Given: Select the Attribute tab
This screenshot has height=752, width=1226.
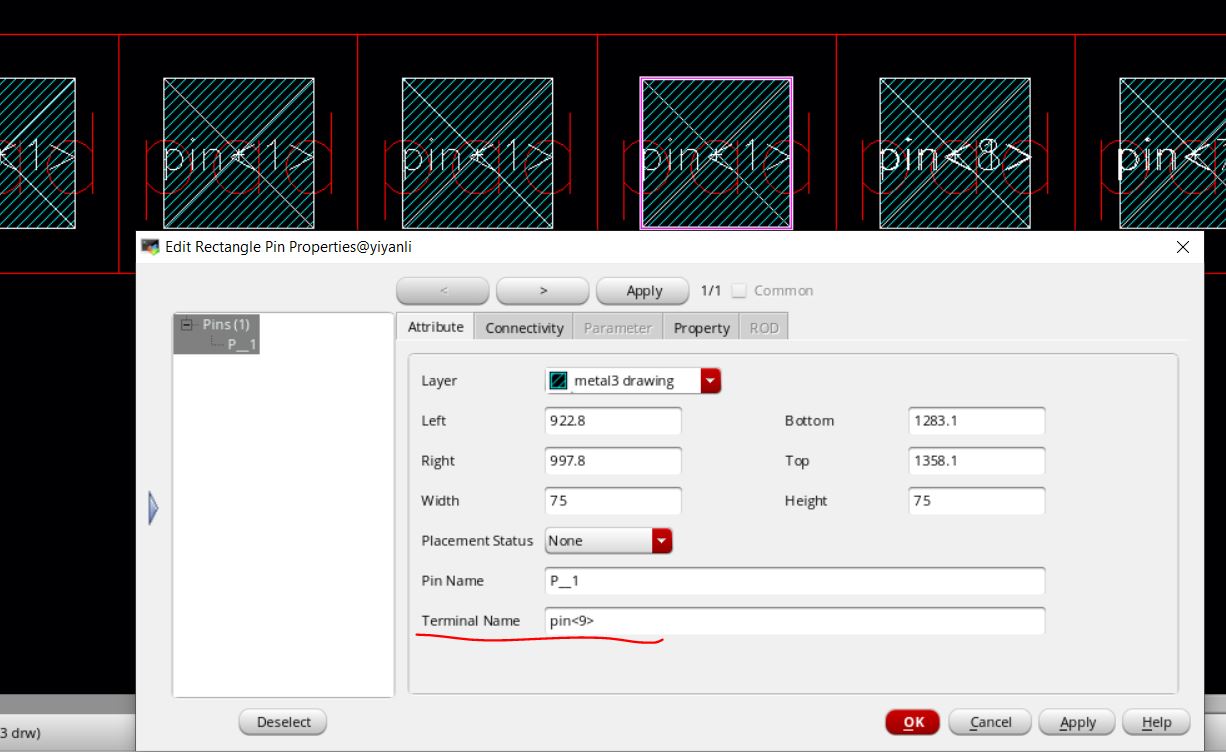Looking at the screenshot, I should tap(435, 327).
